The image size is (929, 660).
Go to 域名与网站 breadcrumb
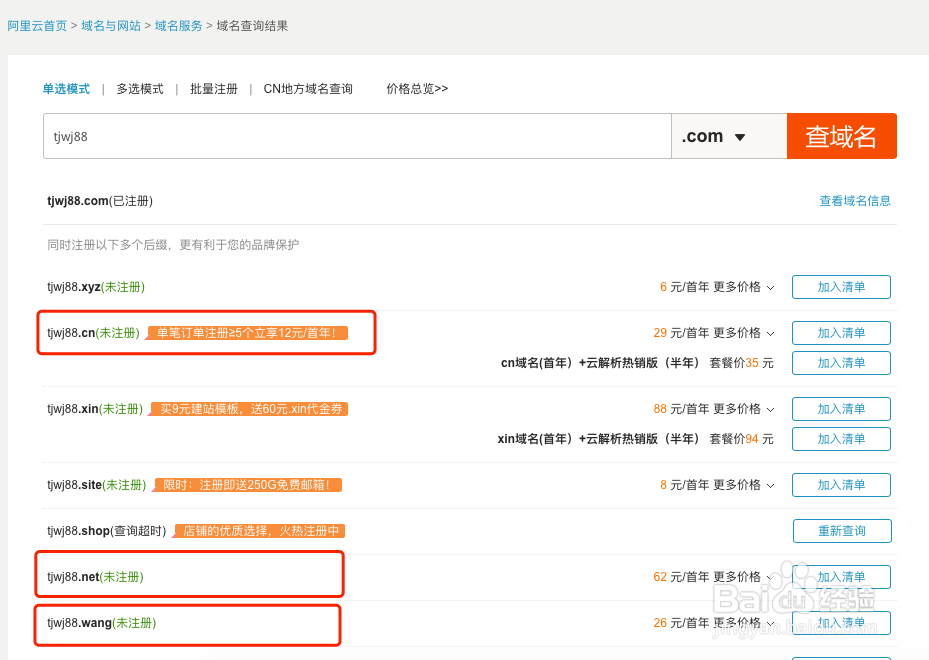tap(111, 26)
